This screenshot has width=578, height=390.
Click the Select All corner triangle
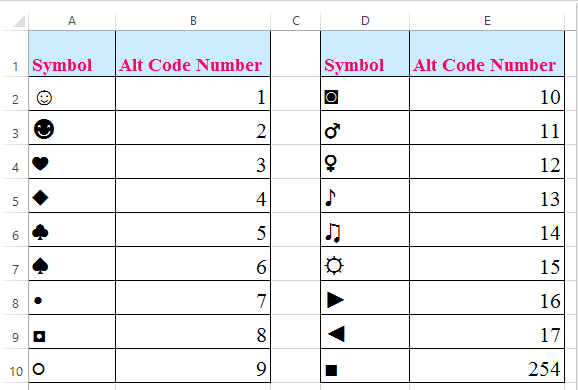(x=19, y=21)
